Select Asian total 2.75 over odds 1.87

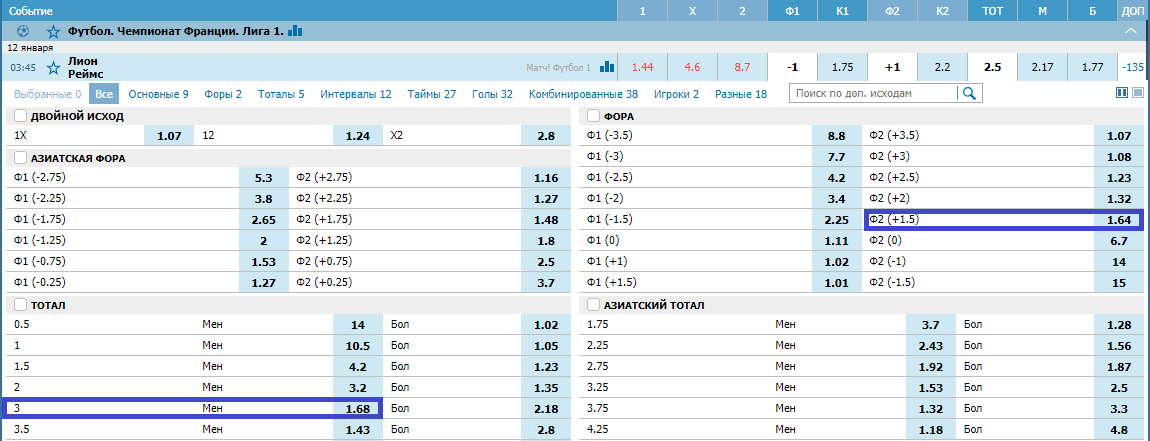1118,366
